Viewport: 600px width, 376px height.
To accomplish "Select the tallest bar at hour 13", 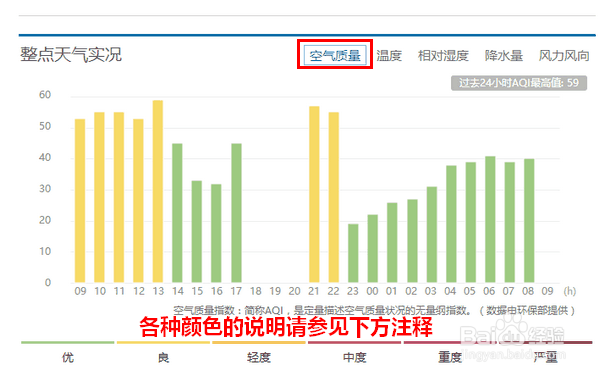I will tap(158, 191).
